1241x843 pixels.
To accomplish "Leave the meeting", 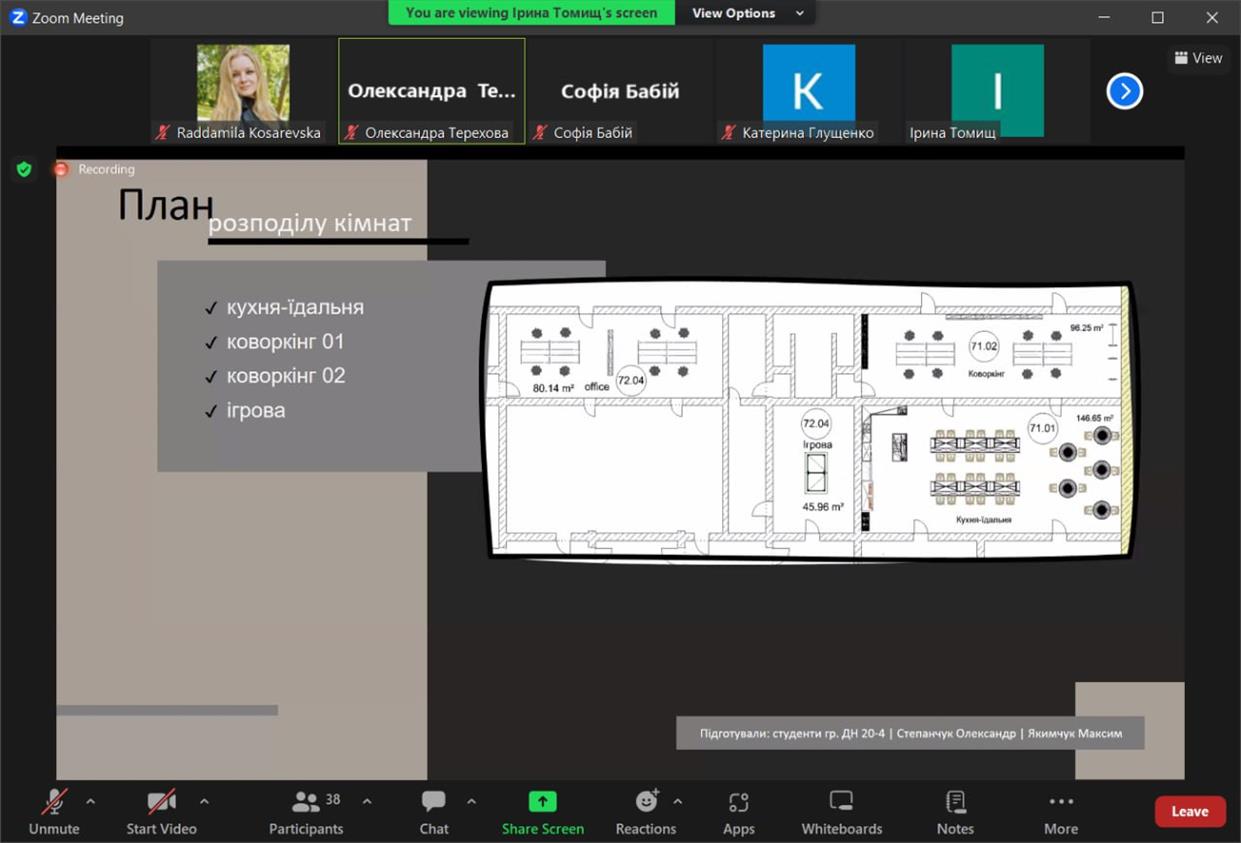I will click(x=1190, y=811).
